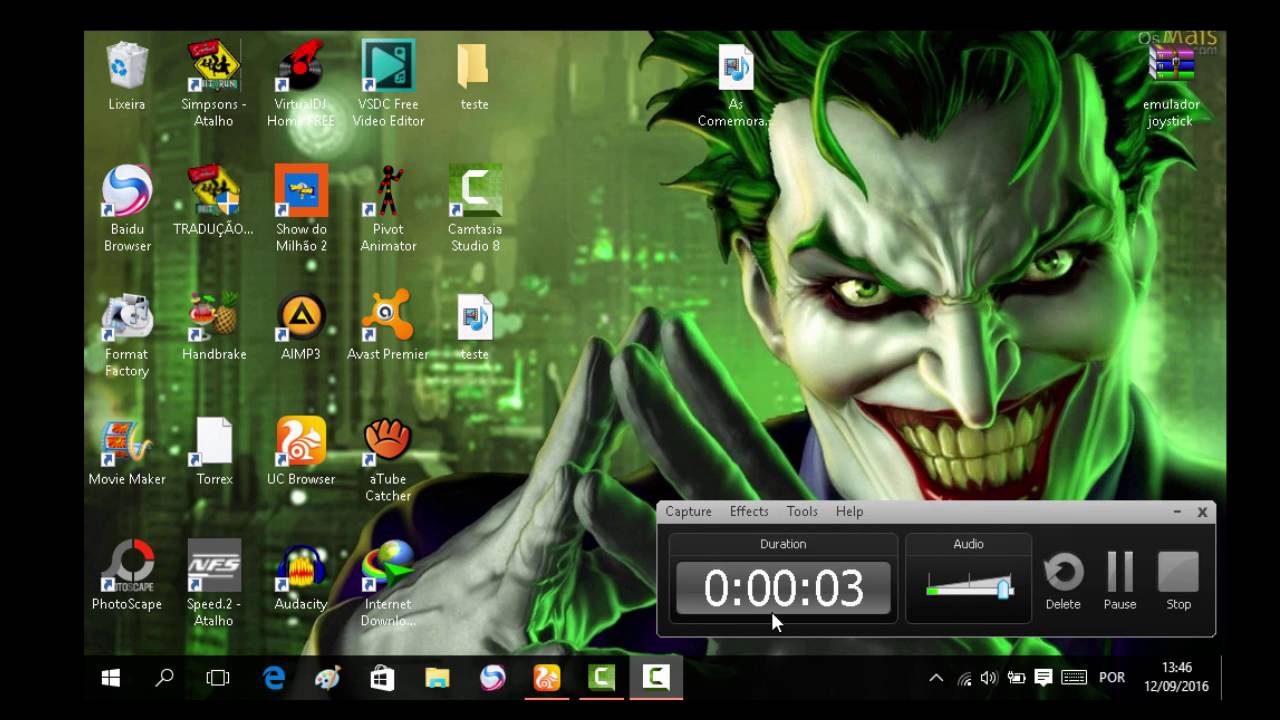
Task: Select the Audacity desktop shortcut
Action: tap(301, 575)
